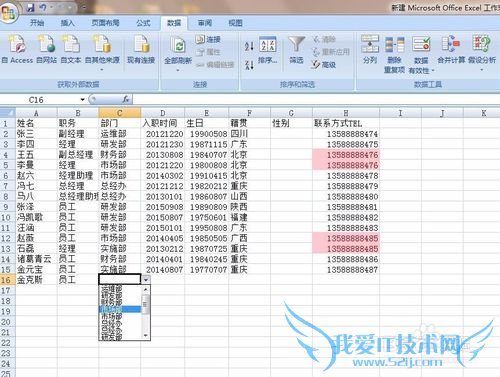Screen dimensions: 500x377
Task: Click into the formula bar
Action: 315,99
